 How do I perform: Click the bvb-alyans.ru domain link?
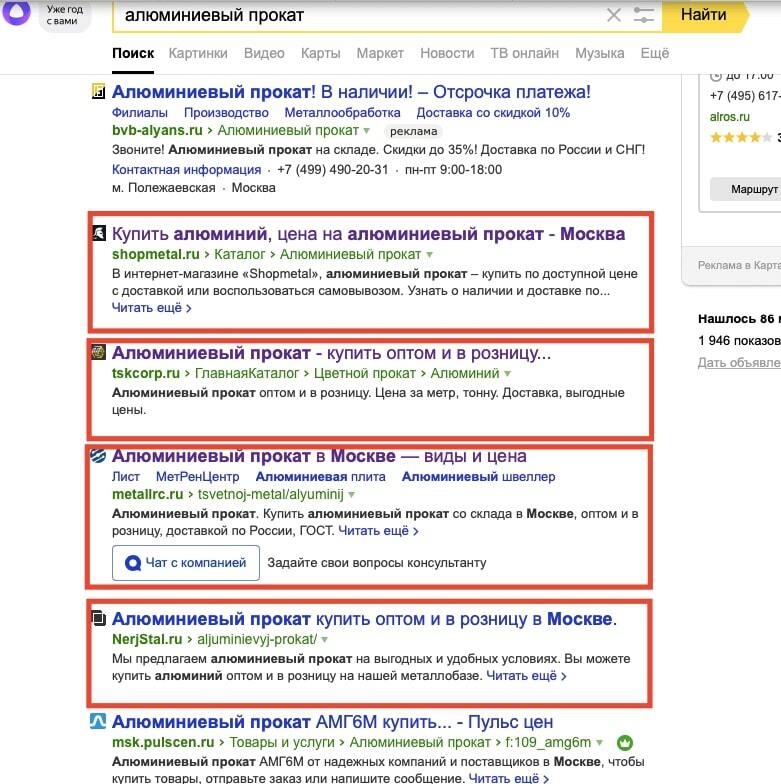point(157,130)
